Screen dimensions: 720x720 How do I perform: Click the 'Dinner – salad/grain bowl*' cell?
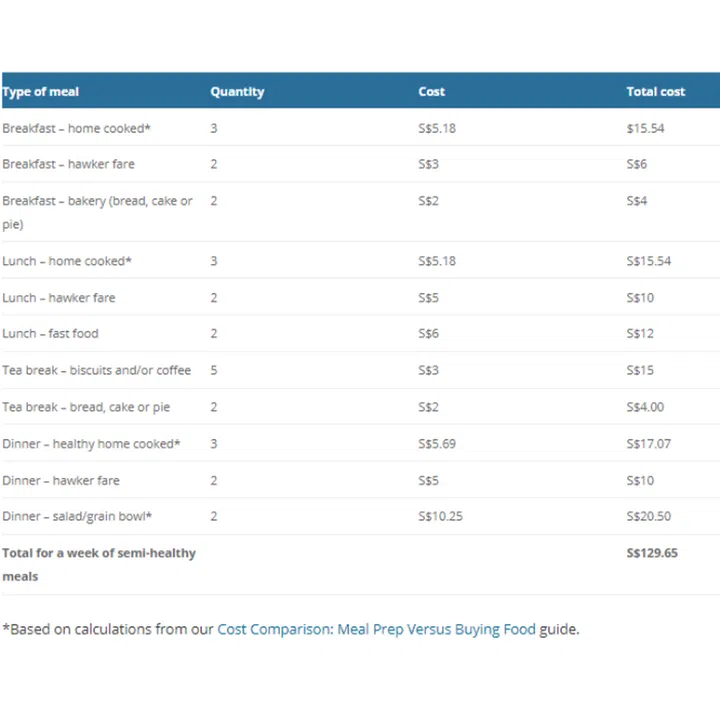(77, 517)
